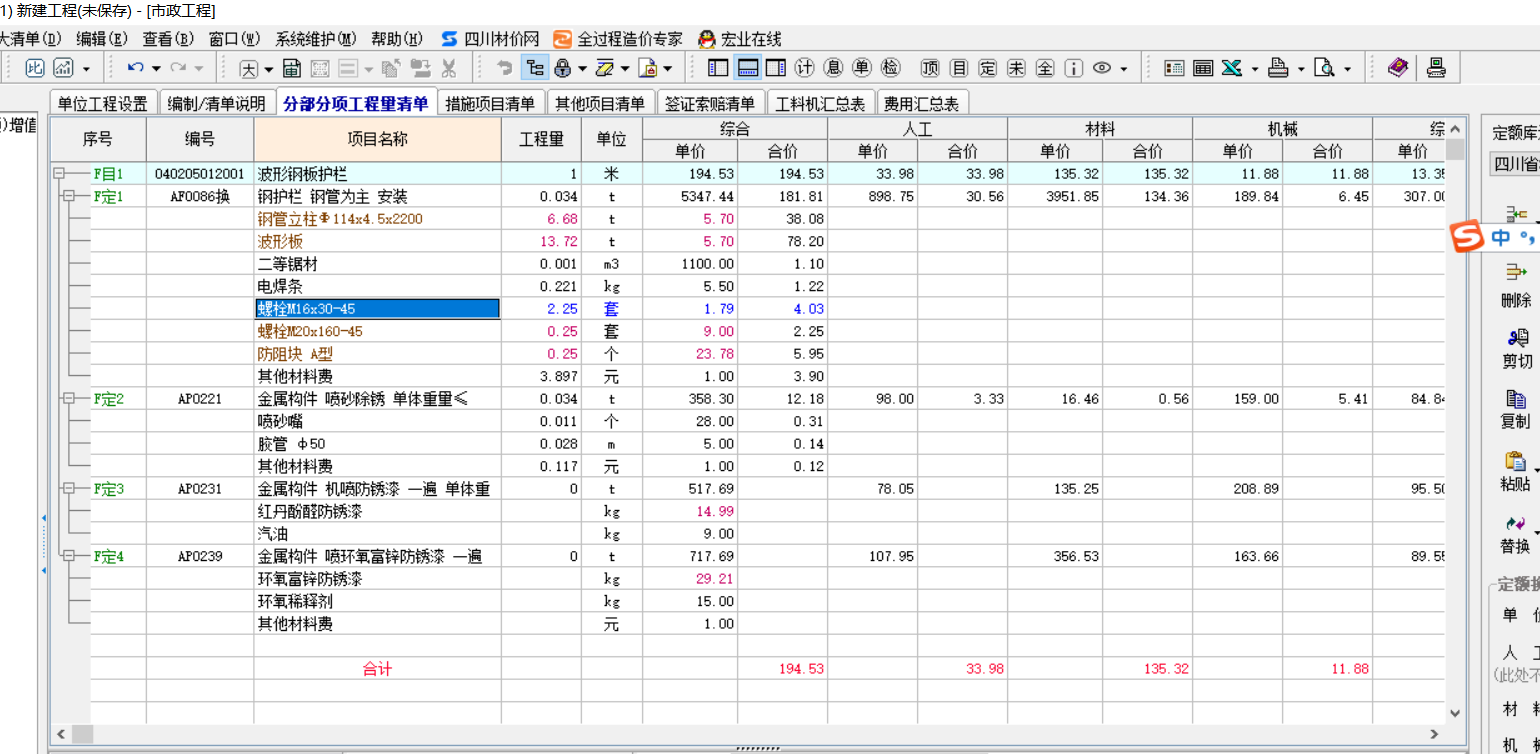Toggle the eye visibility toolbar icon
Screen dimensions: 1540x754
1102,68
